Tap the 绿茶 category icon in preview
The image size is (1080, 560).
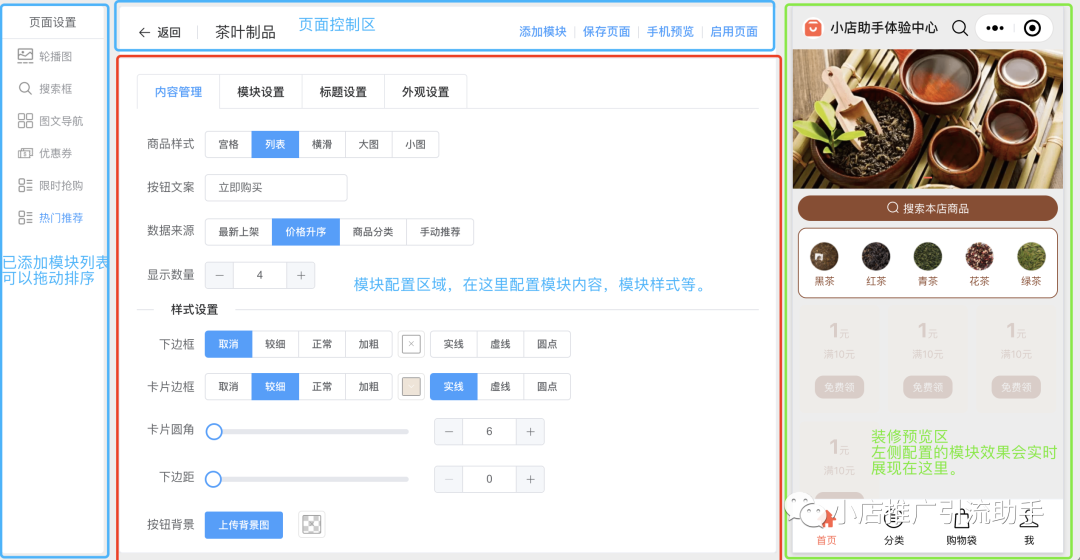click(1031, 256)
